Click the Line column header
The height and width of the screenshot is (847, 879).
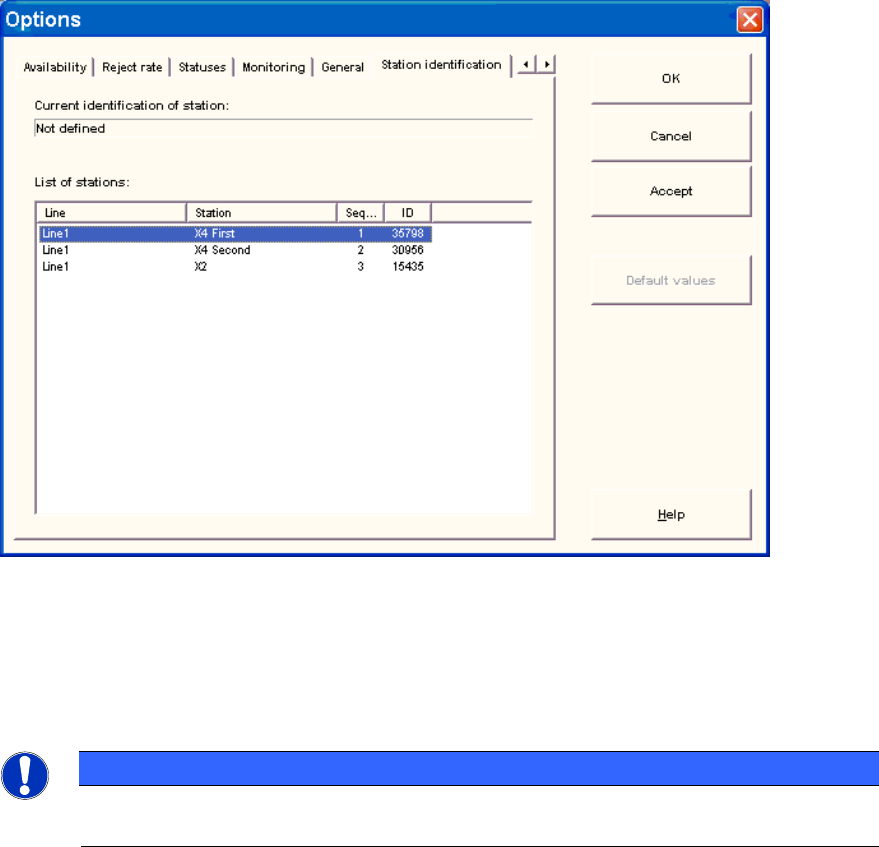[x=111, y=213]
